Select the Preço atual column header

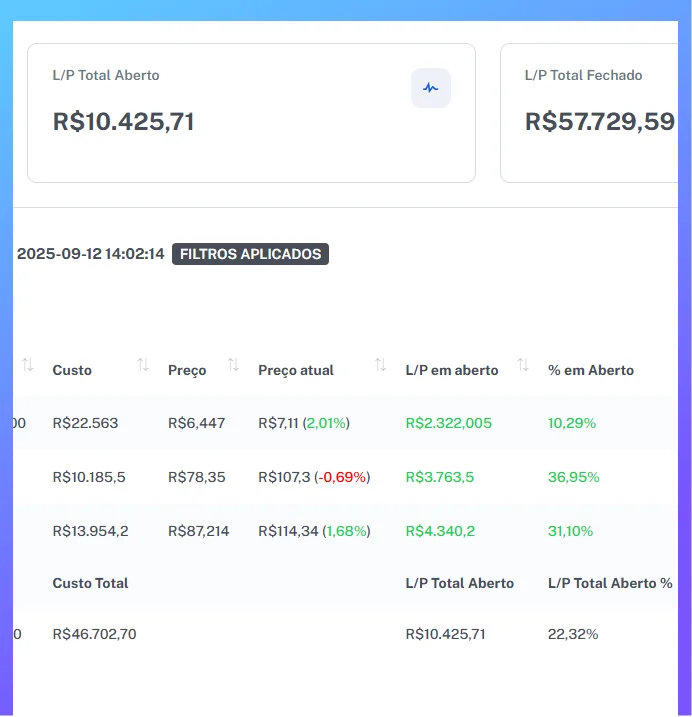click(296, 370)
